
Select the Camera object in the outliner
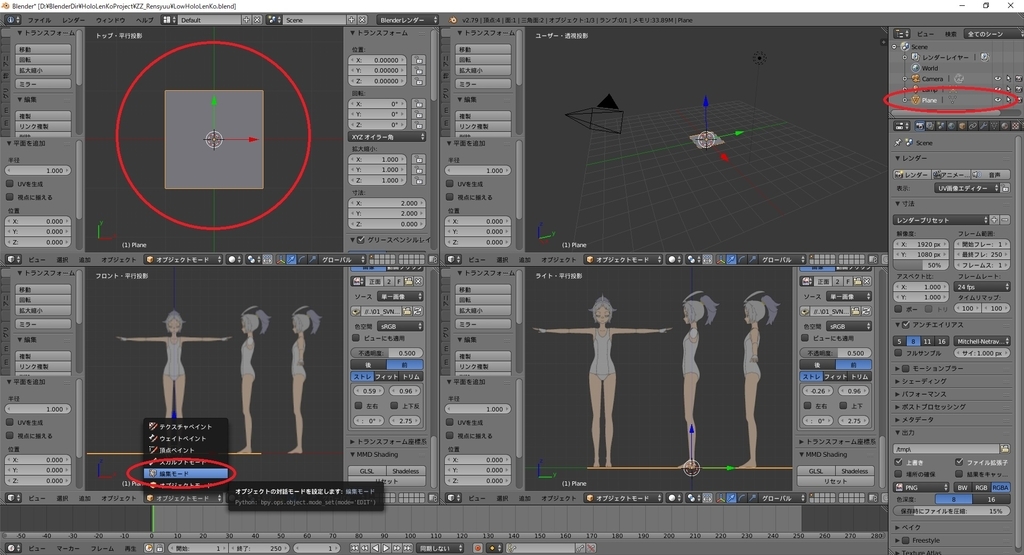point(932,78)
